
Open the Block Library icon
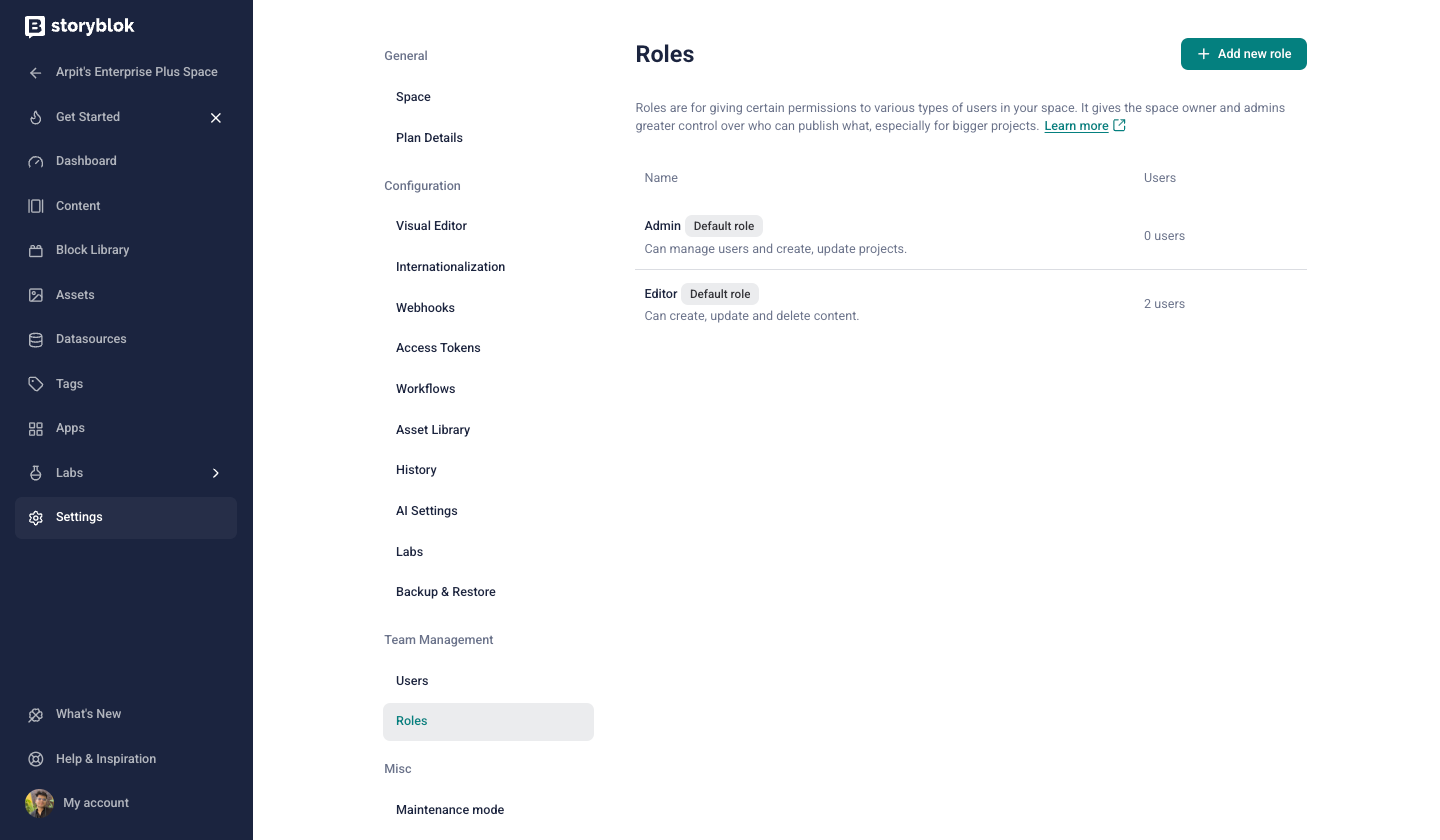click(x=36, y=251)
